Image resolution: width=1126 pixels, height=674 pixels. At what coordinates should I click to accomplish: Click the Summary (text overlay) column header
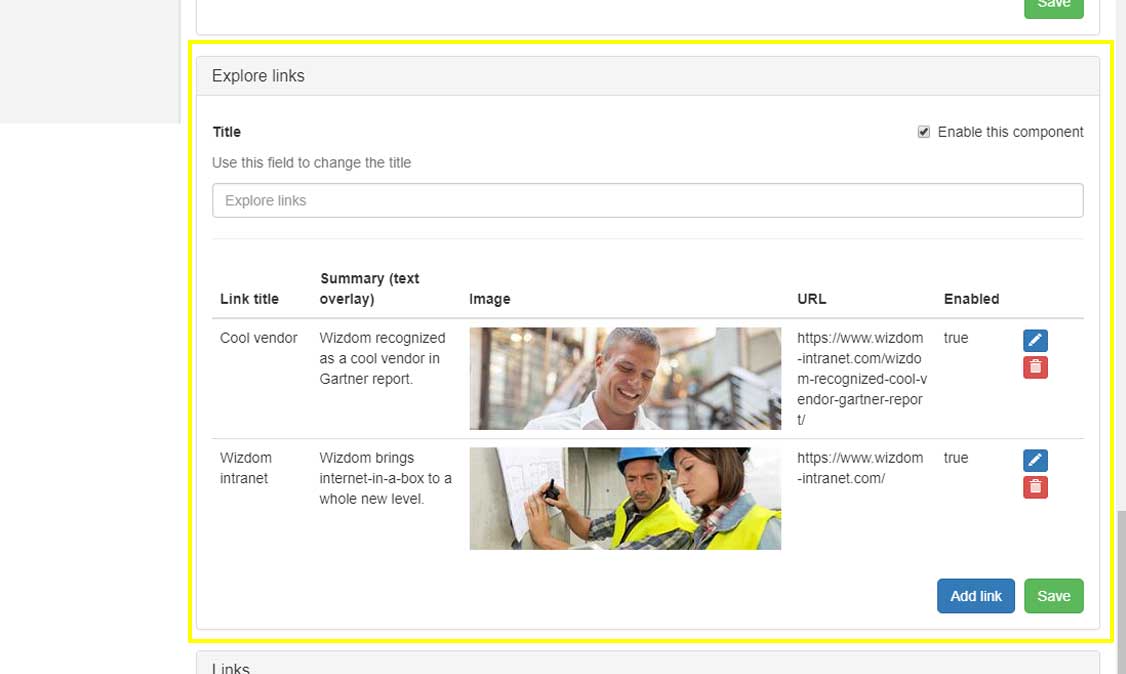(x=369, y=289)
